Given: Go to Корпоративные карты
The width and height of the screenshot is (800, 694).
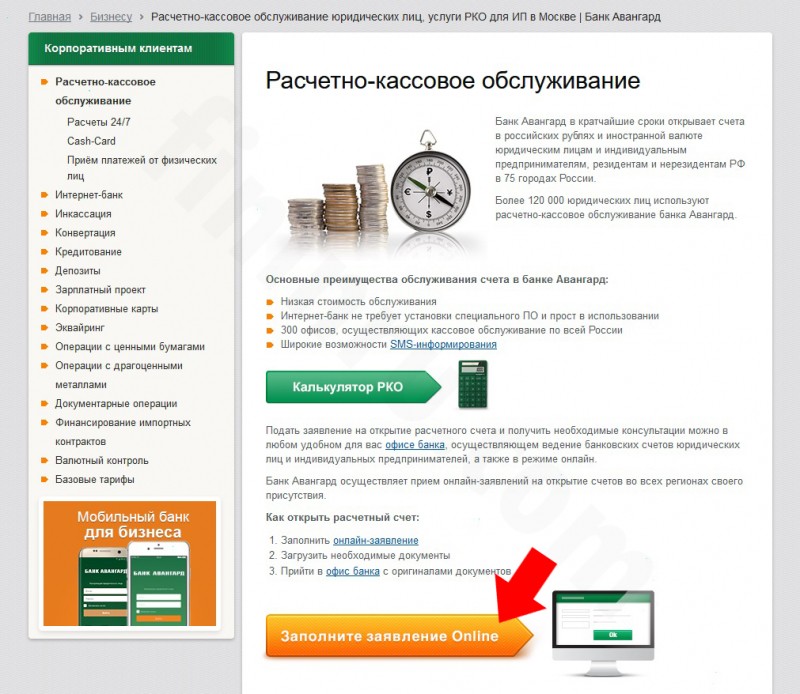Looking at the screenshot, I should 107,309.
